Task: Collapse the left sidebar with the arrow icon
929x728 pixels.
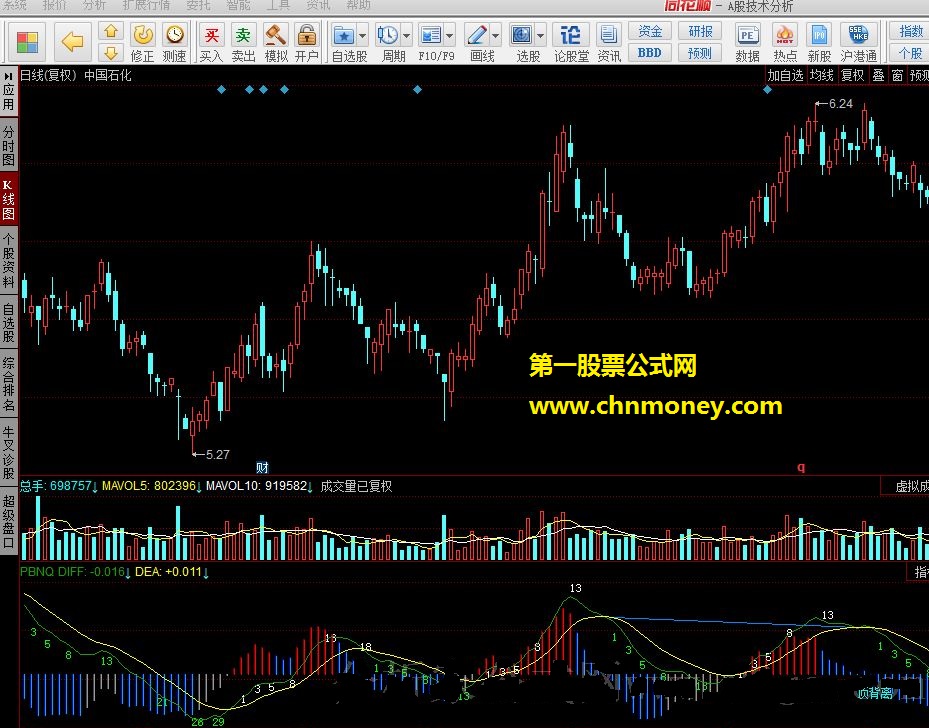Action: [8, 76]
